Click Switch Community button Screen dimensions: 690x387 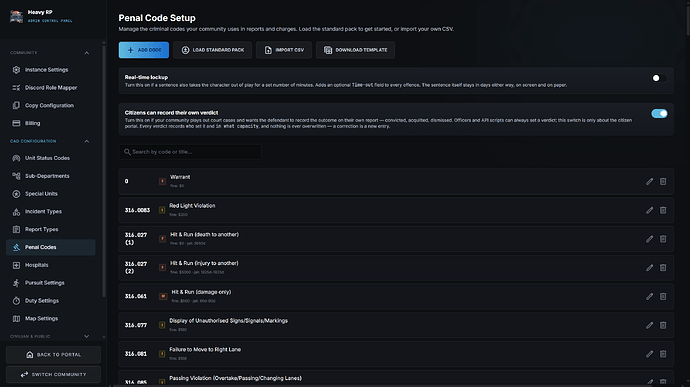(53, 374)
